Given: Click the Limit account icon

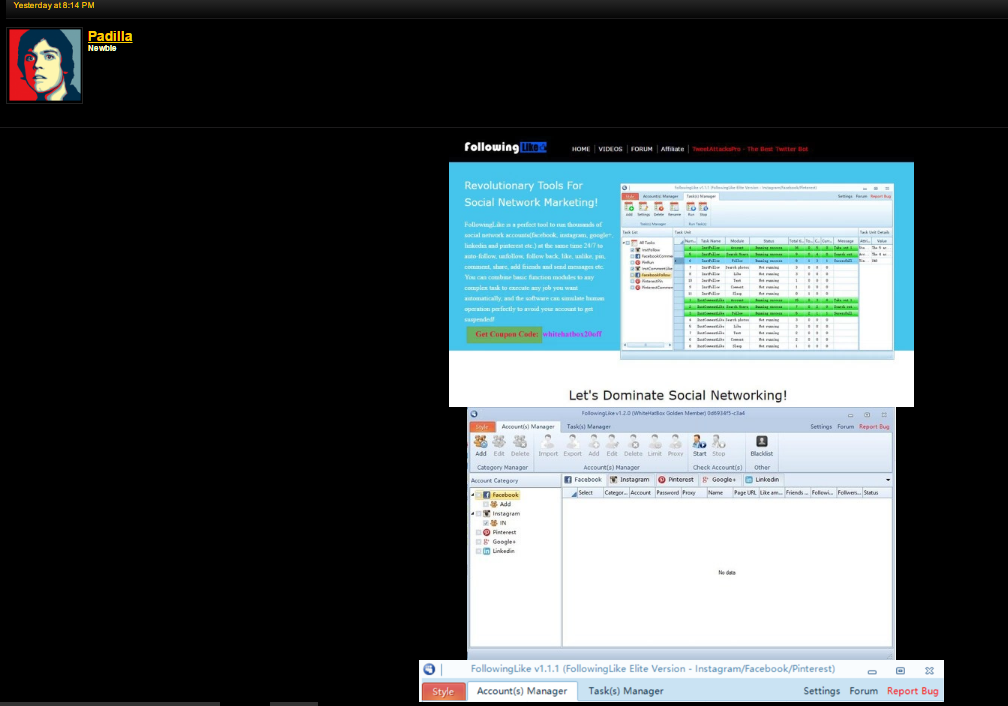Looking at the screenshot, I should pos(654,442).
